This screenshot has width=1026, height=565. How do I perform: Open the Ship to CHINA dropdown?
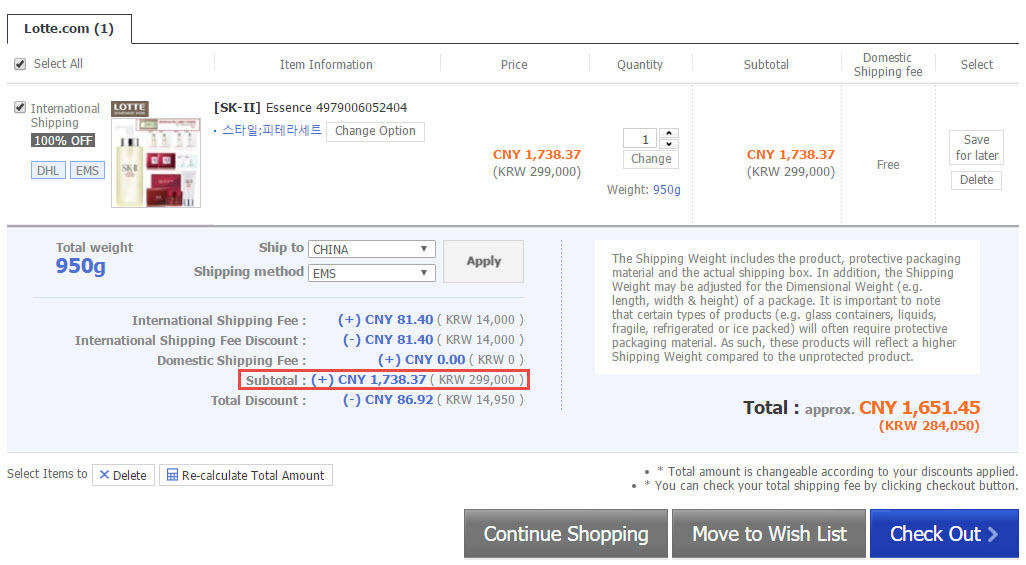coord(372,249)
